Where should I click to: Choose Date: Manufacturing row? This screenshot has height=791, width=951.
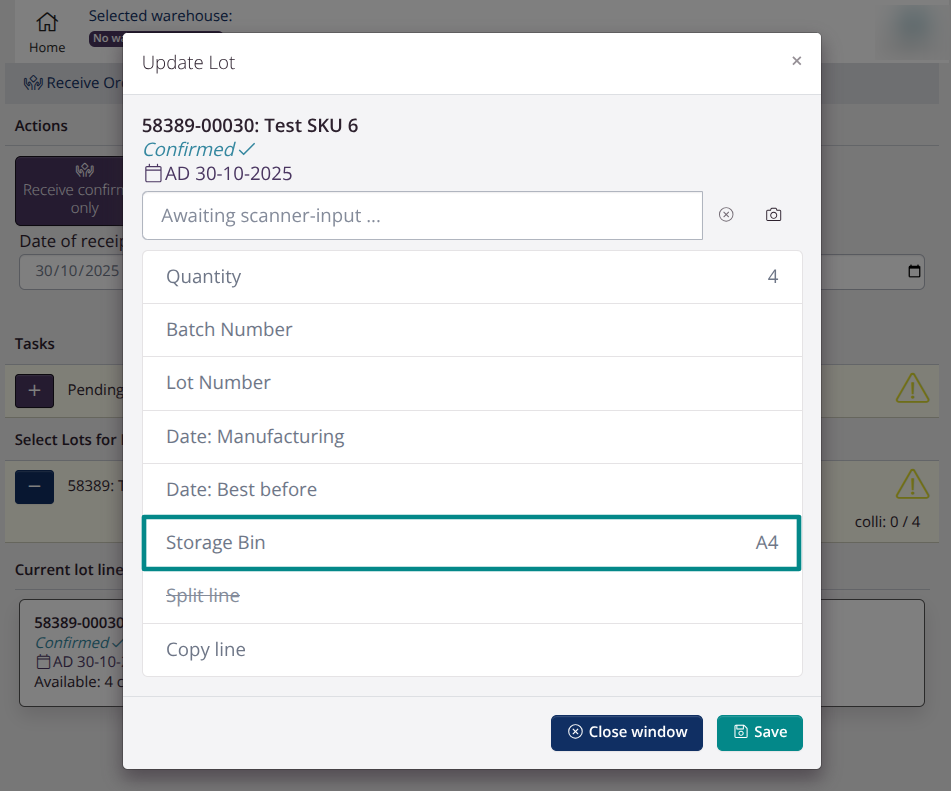point(472,437)
